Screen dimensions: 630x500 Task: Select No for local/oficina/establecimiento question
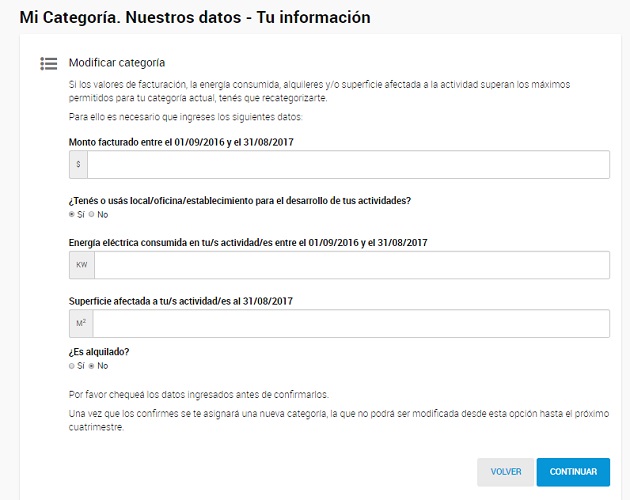[x=92, y=214]
